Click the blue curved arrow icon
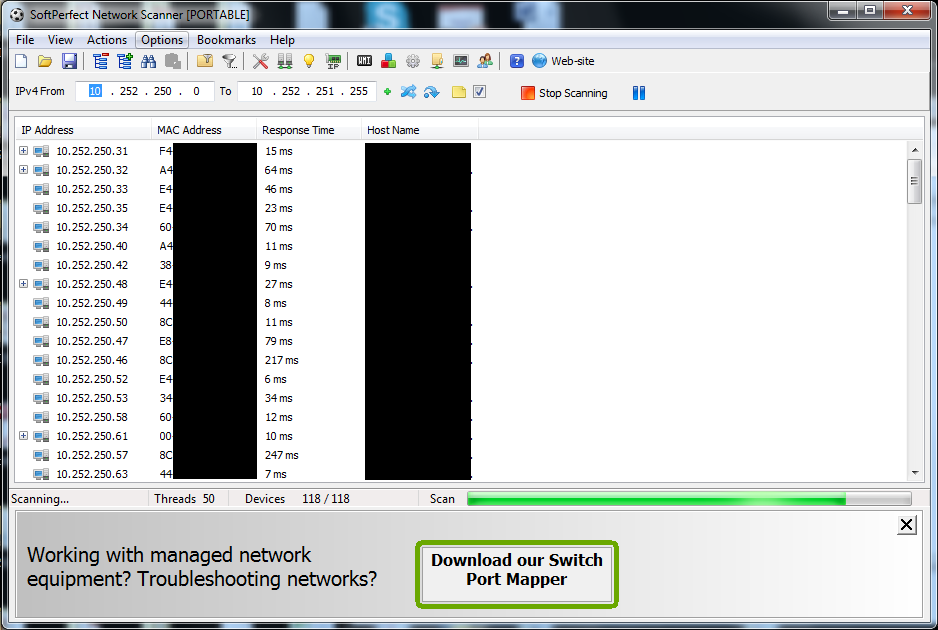The height and width of the screenshot is (630, 938). click(431, 92)
